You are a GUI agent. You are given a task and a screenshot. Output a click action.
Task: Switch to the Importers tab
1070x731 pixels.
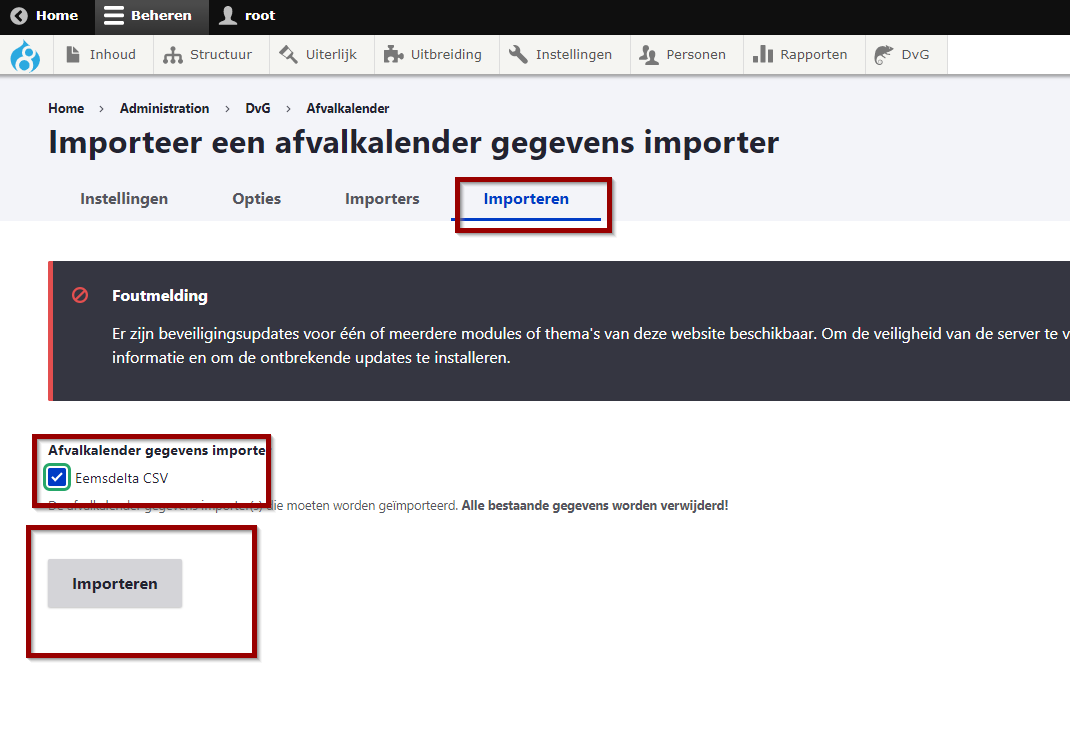click(x=382, y=199)
